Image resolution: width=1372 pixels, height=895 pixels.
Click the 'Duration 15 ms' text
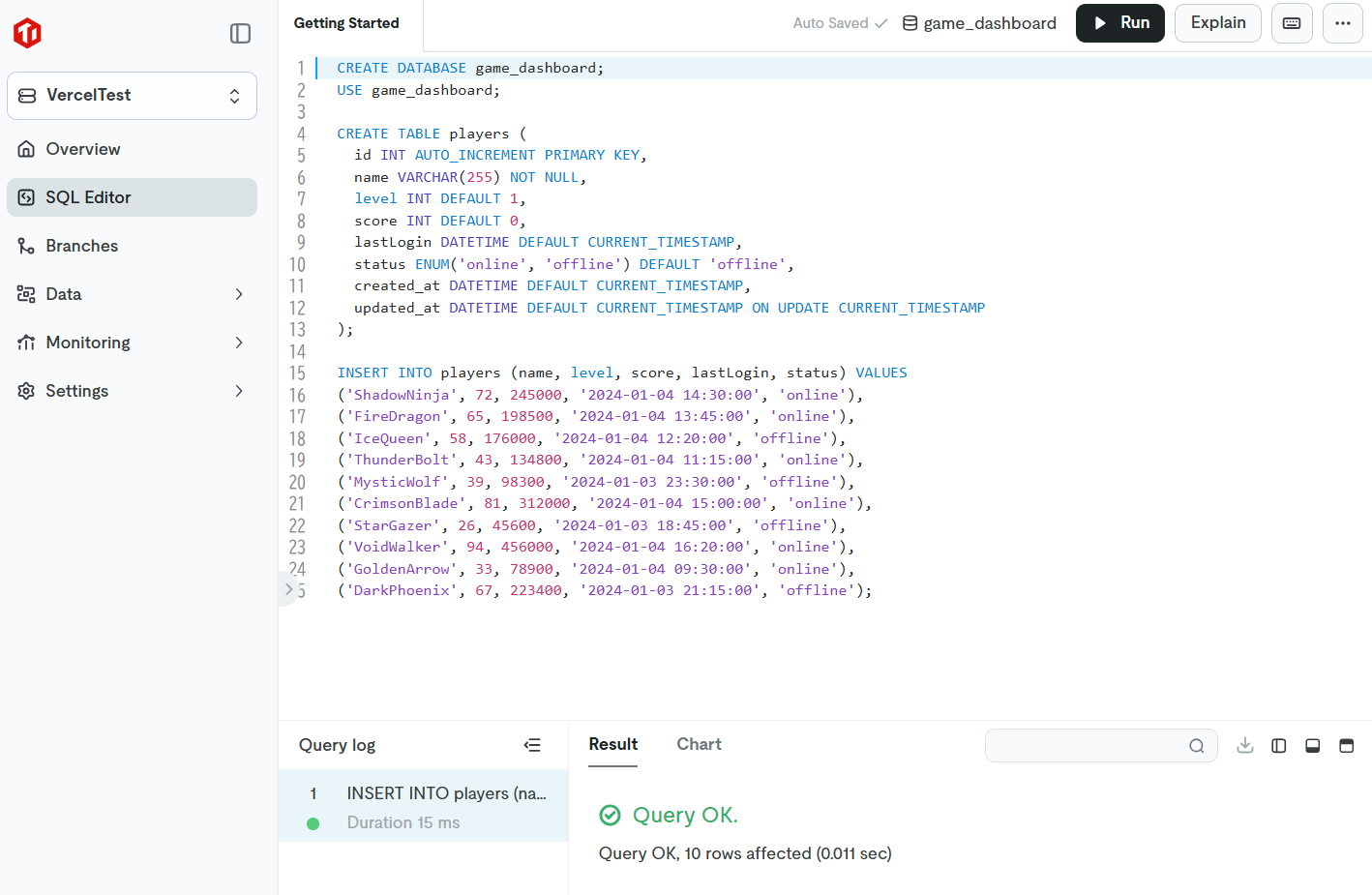pos(403,822)
